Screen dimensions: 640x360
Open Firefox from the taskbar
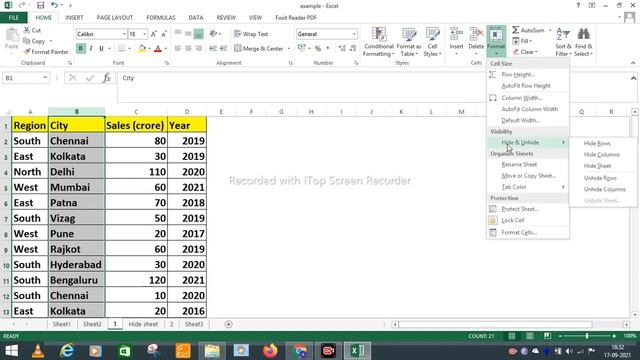[270, 351]
